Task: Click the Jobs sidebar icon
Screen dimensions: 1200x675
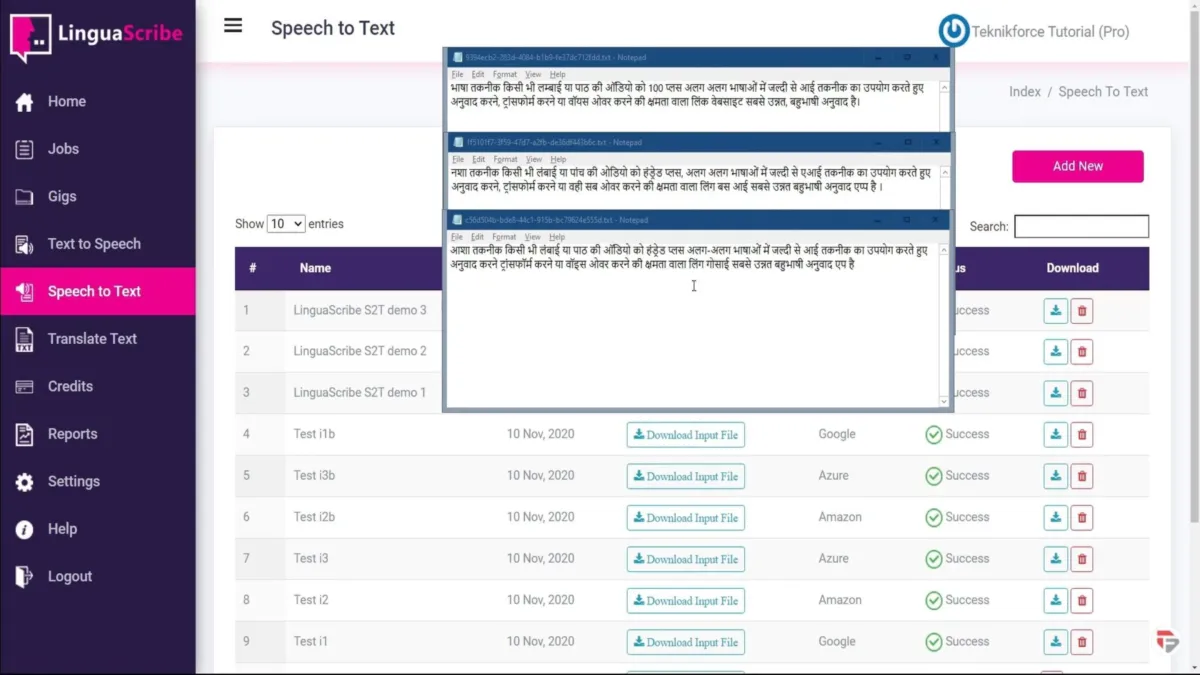Action: click(25, 149)
